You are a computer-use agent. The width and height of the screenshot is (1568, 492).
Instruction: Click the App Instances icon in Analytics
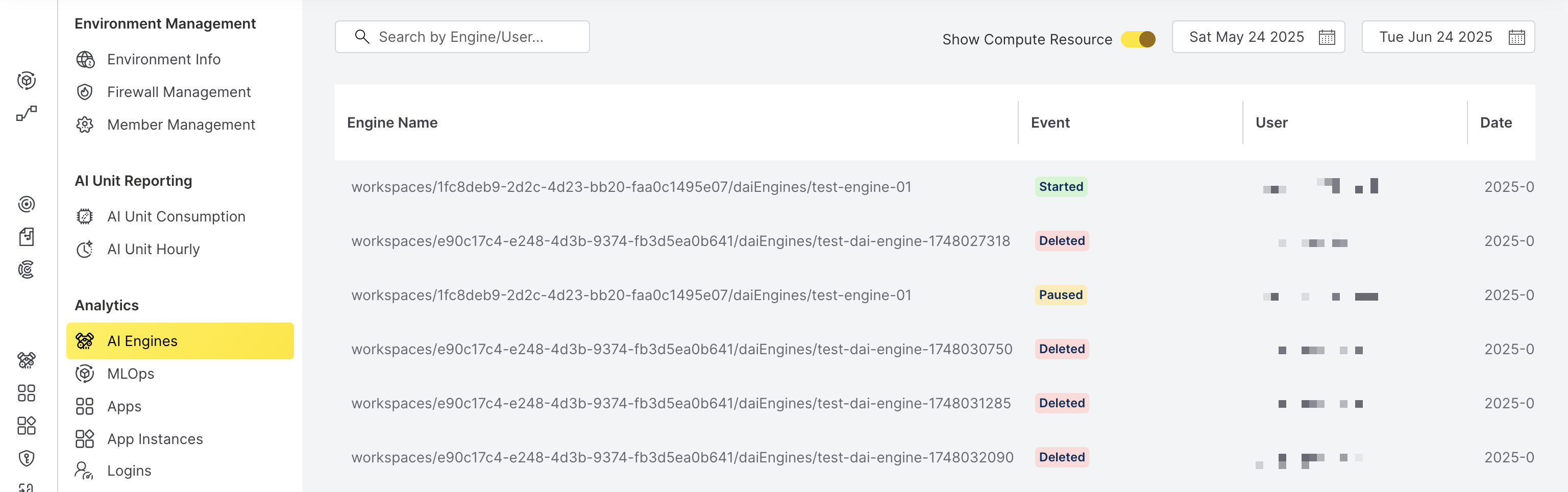85,438
